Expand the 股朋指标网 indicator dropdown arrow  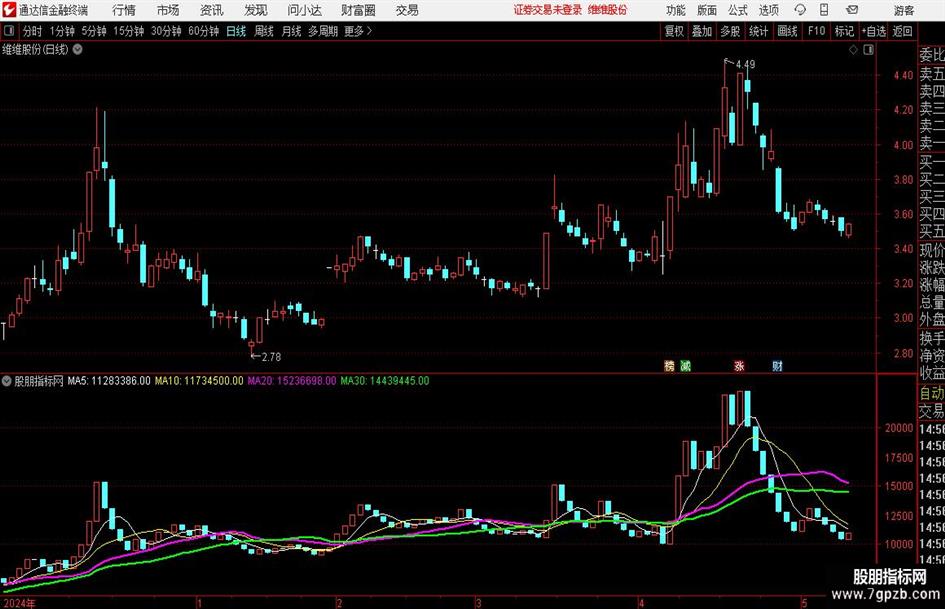[x=7, y=381]
